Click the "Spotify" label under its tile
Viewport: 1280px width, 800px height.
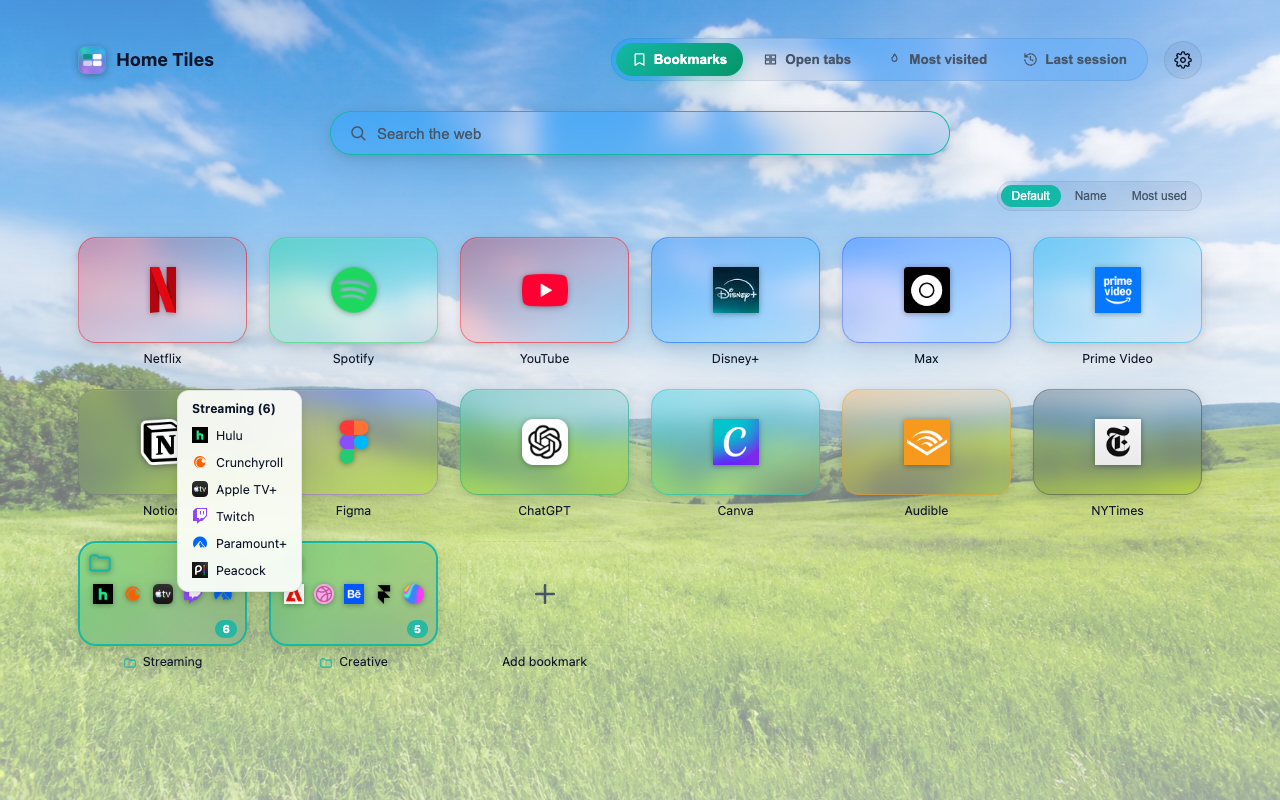point(353,359)
